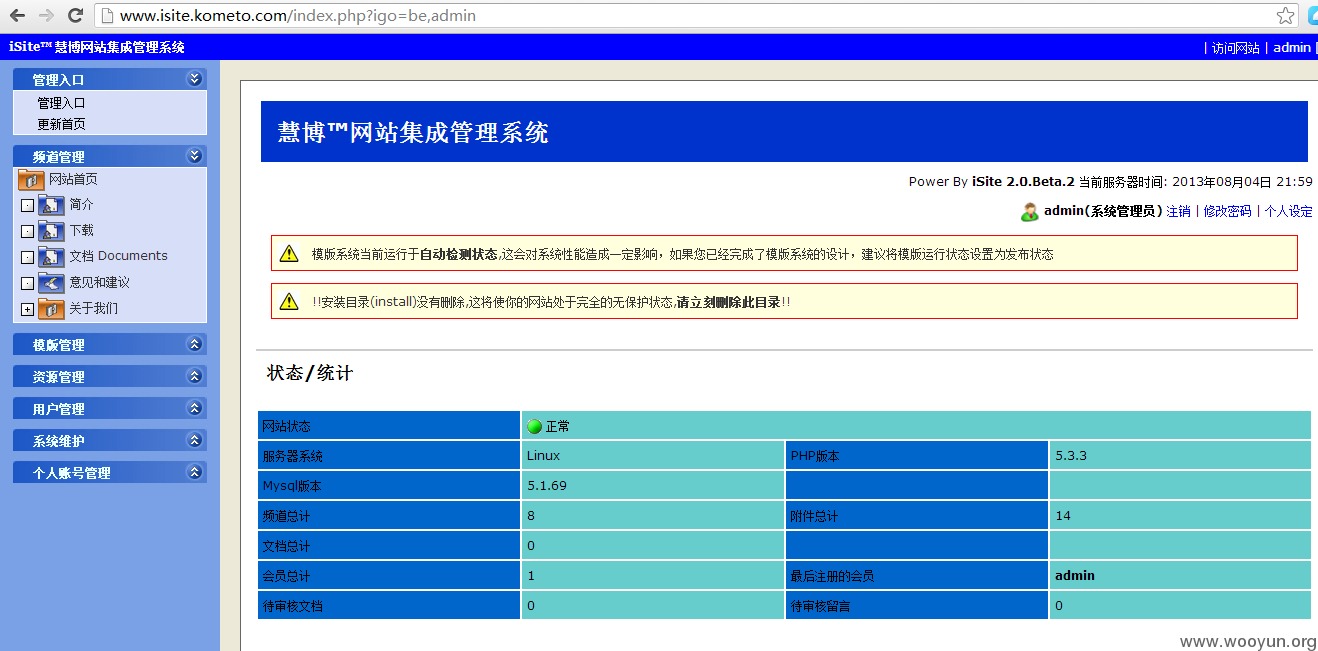The width and height of the screenshot is (1318, 651).
Task: Click the admin user avatar icon
Action: pyautogui.click(x=1030, y=212)
